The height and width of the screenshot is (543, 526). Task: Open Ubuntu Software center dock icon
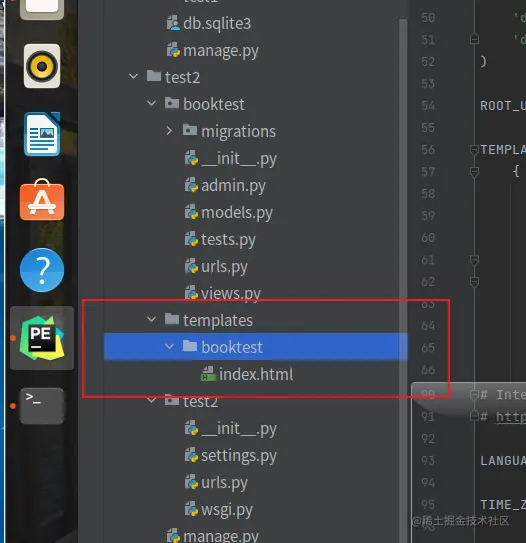pos(42,200)
